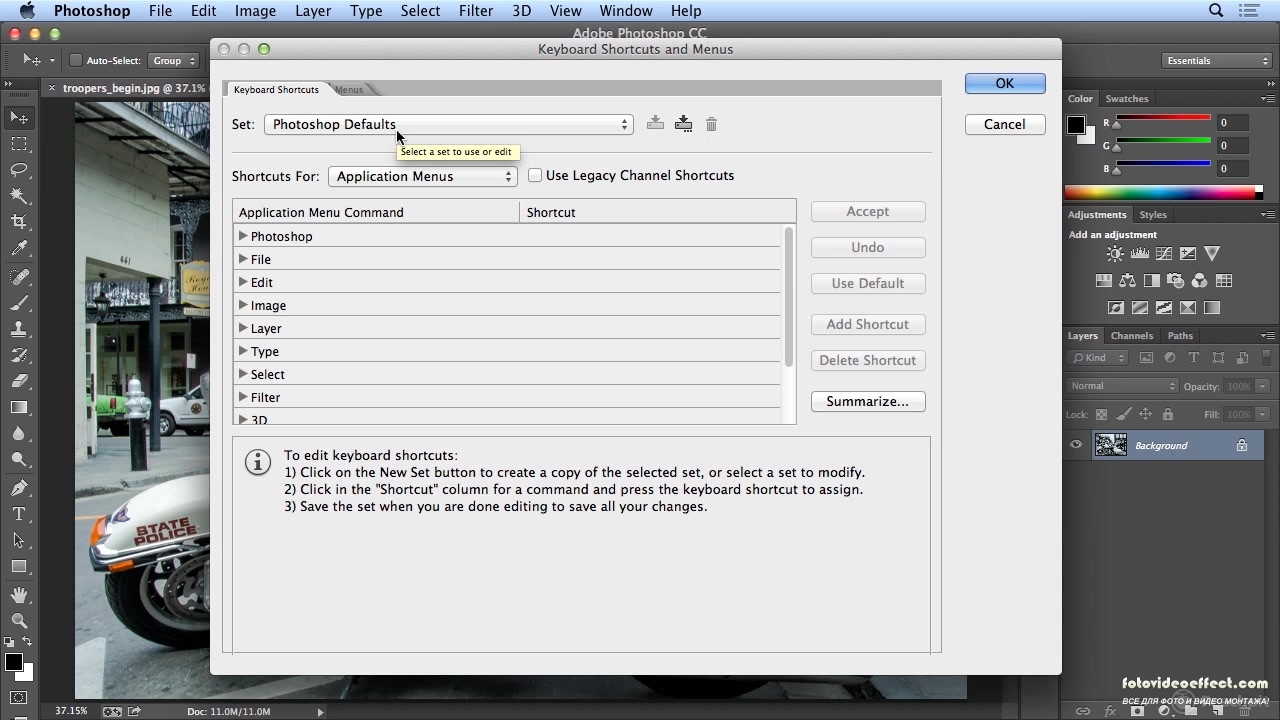
Task: Click the OK button
Action: tap(1005, 83)
